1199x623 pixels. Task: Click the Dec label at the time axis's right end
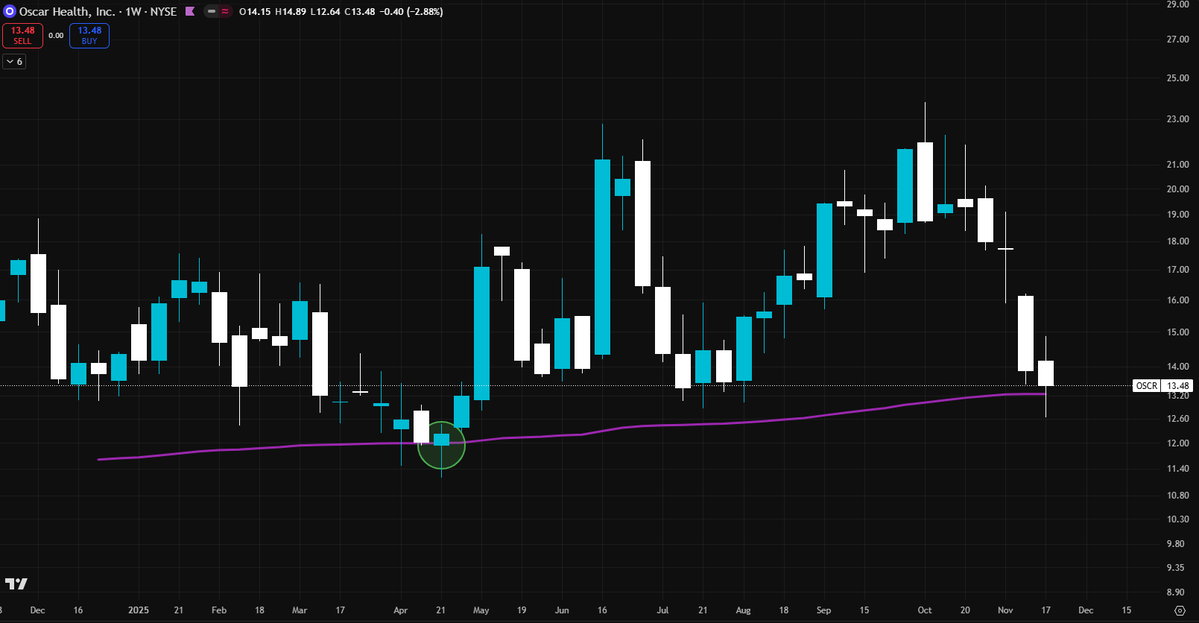pos(1086,610)
